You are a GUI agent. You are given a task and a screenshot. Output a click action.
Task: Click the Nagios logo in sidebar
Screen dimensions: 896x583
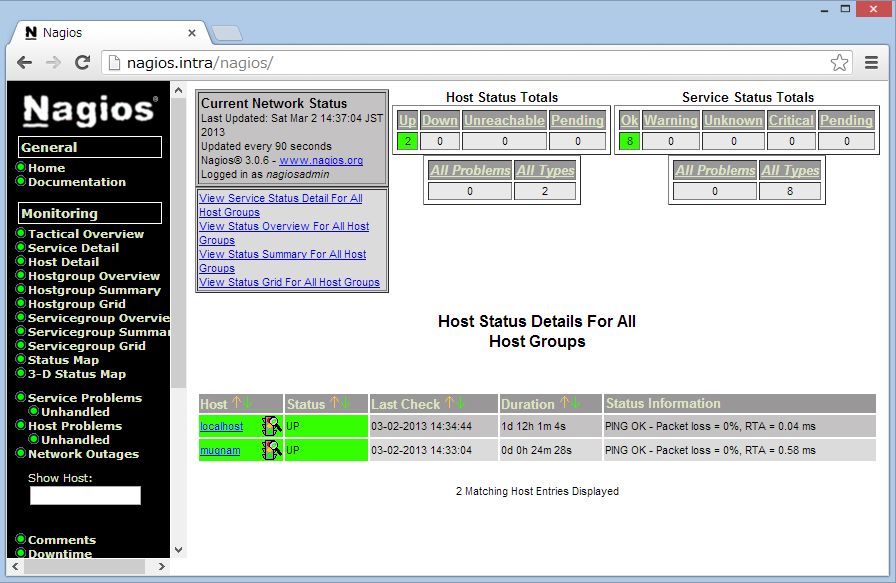click(x=90, y=110)
